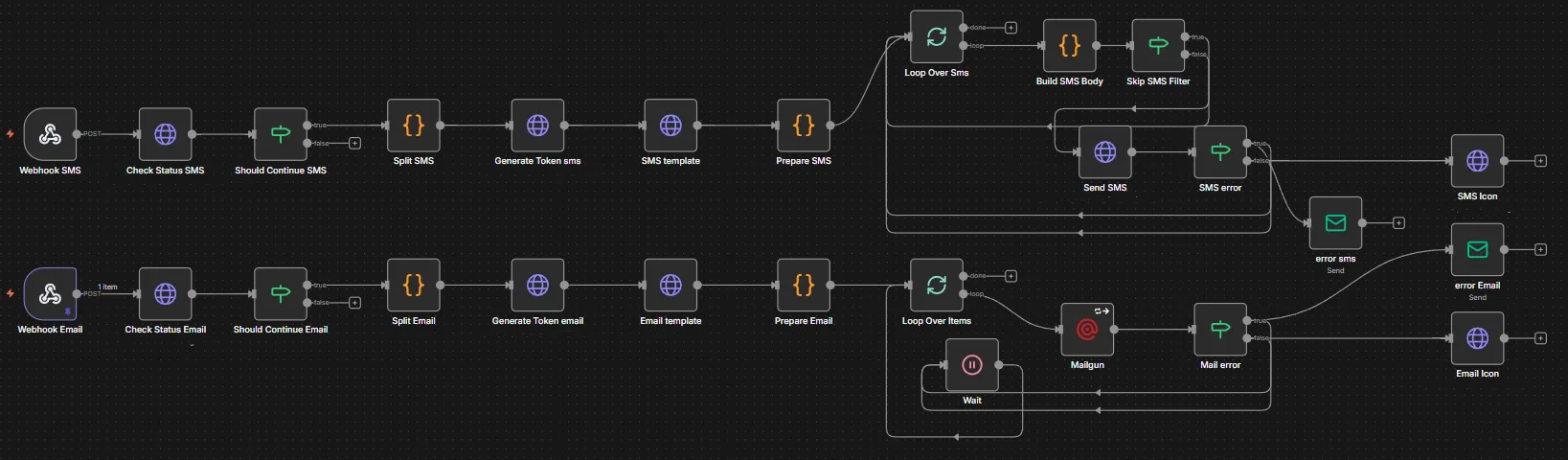The width and height of the screenshot is (1568, 460).
Task: Select the Send SMS node
Action: coord(1105,151)
